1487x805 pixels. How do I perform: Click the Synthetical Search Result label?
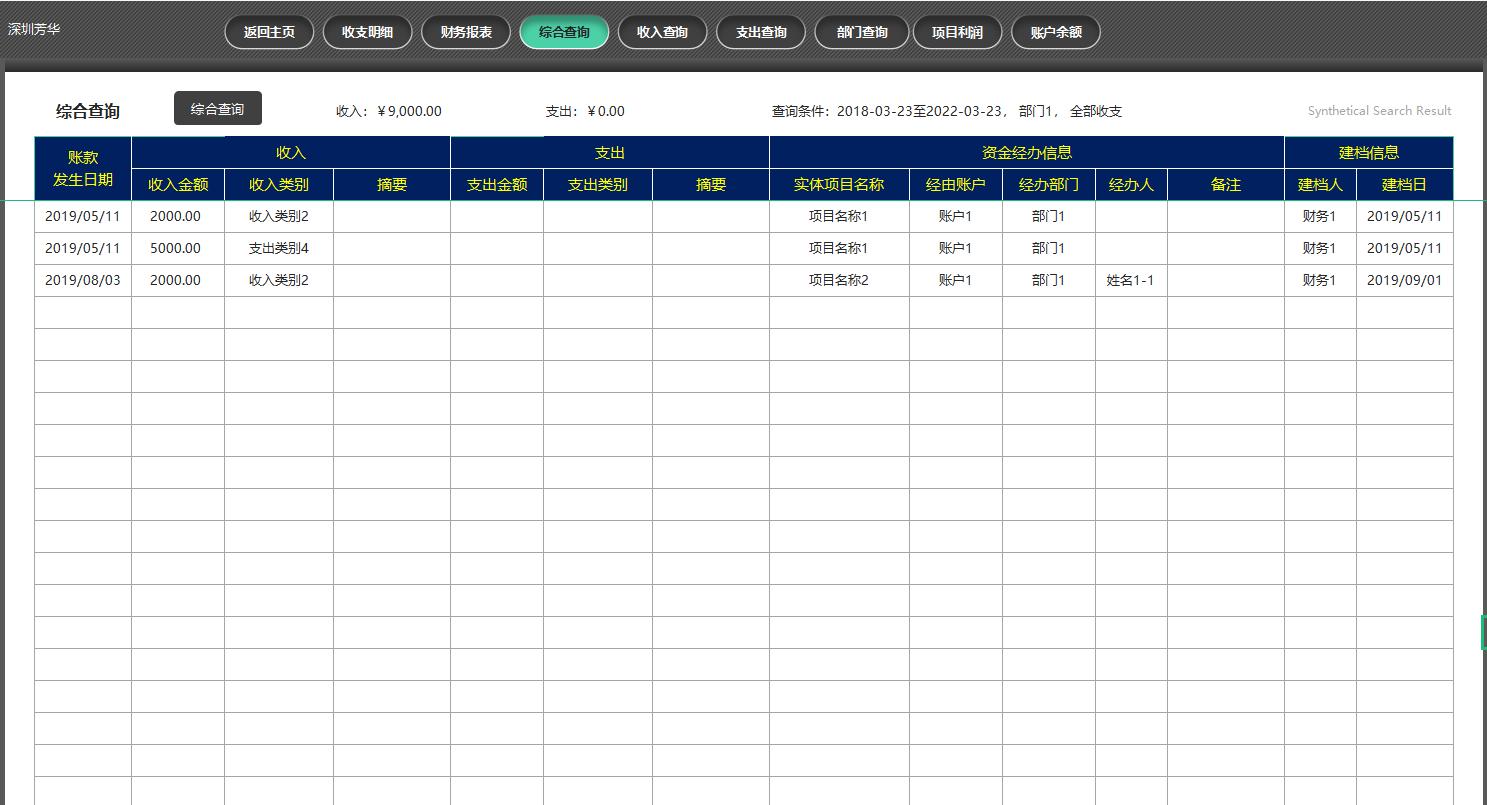(x=1378, y=110)
